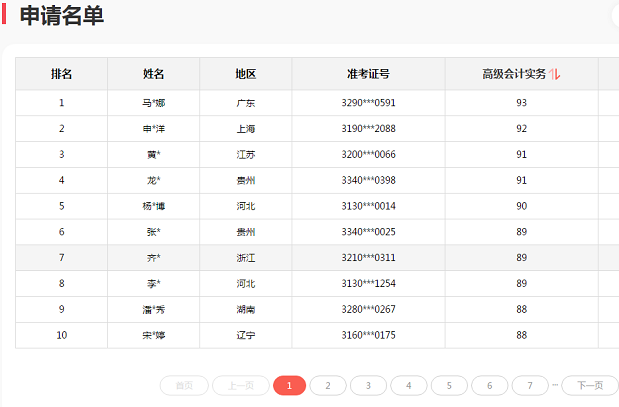Screen dimensions: 619x407
Task: Click exam number 3290***0591
Action: (x=368, y=103)
